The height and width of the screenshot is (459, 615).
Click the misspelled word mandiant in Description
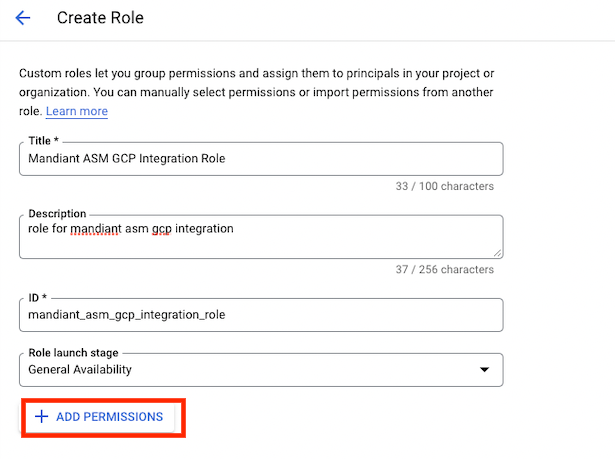pyautogui.click(x=96, y=229)
